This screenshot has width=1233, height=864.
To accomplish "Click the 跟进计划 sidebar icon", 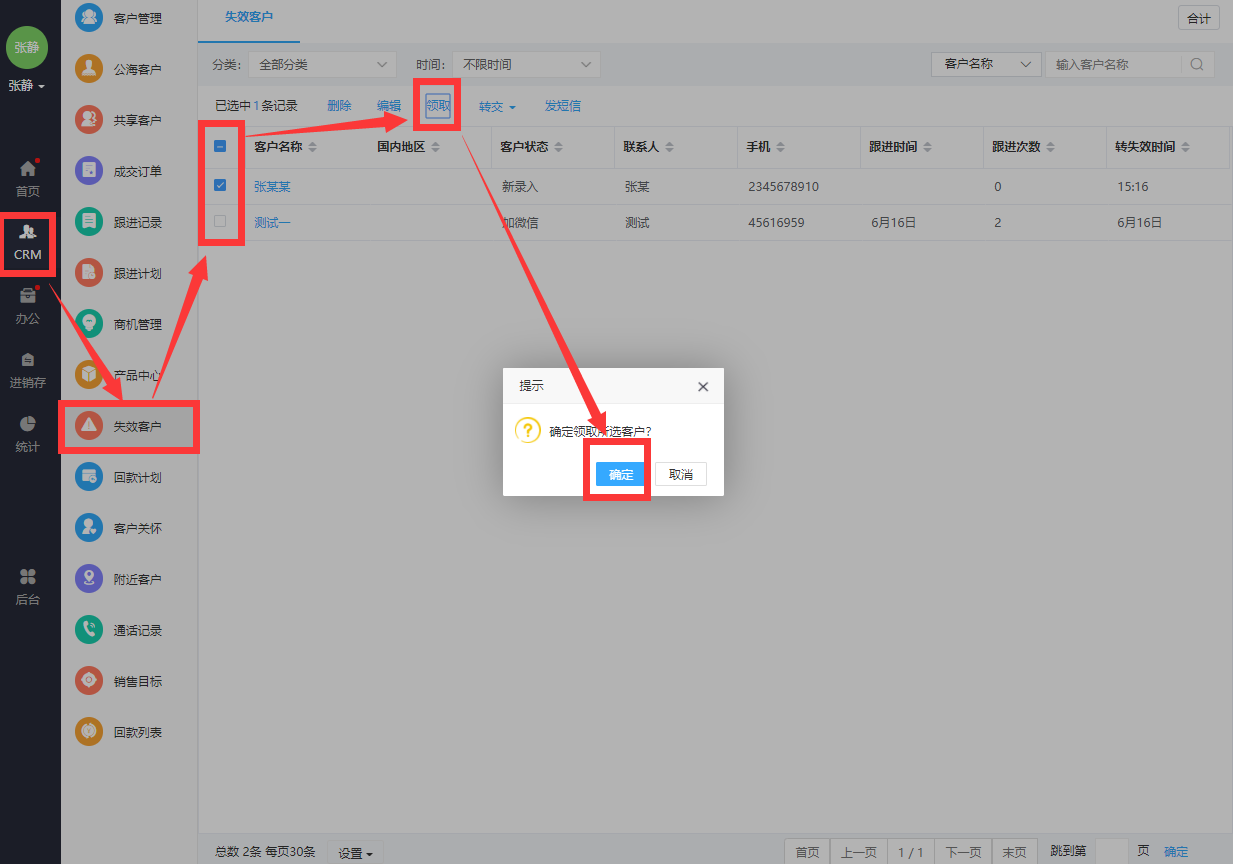I will (89, 273).
